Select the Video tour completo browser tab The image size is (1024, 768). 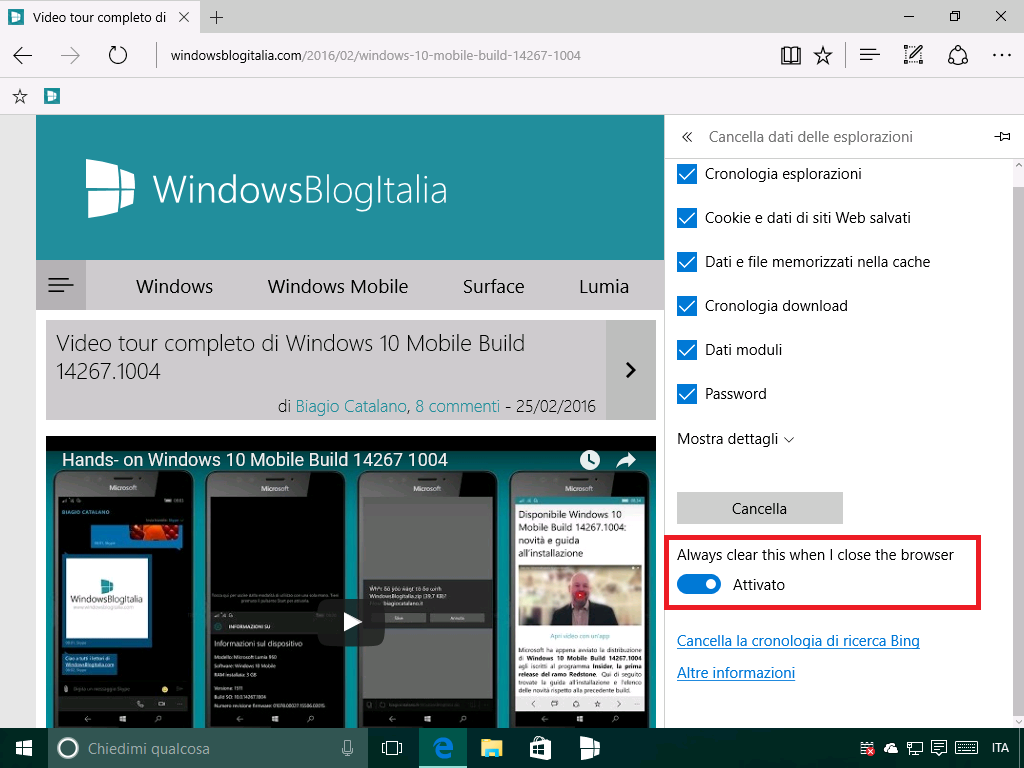point(99,17)
